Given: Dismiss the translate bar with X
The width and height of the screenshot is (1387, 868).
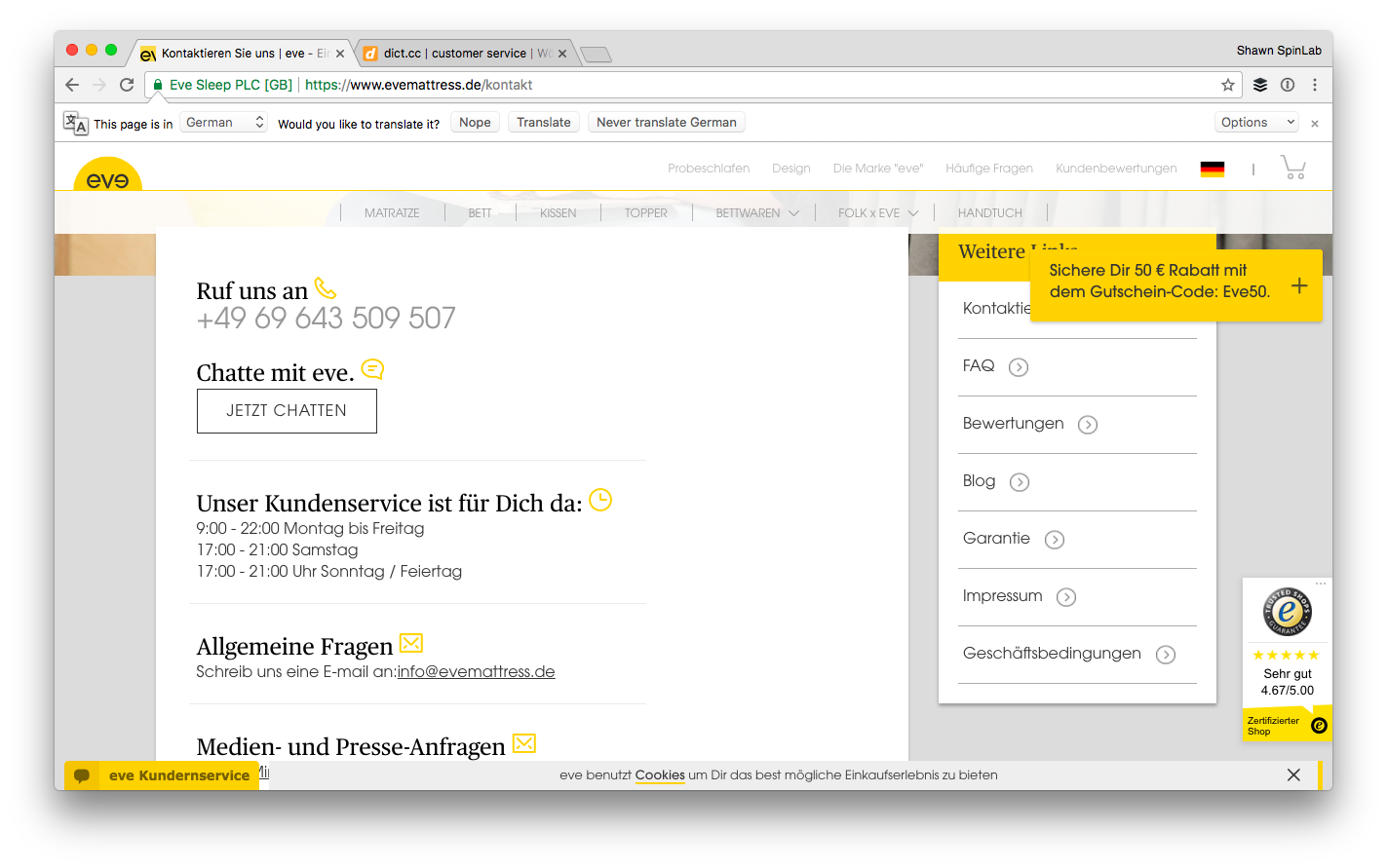Looking at the screenshot, I should [1315, 123].
